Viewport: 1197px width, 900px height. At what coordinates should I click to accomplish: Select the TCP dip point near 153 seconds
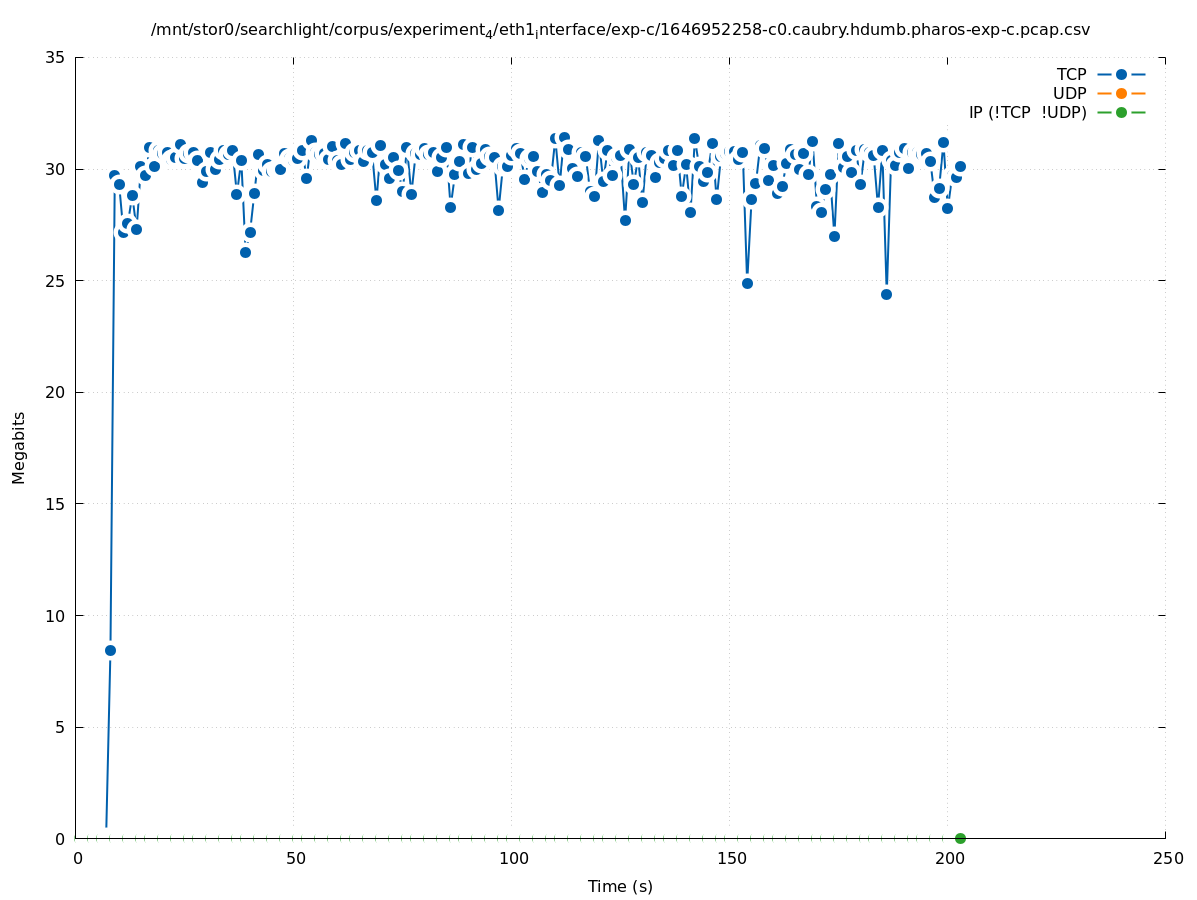coord(747,283)
